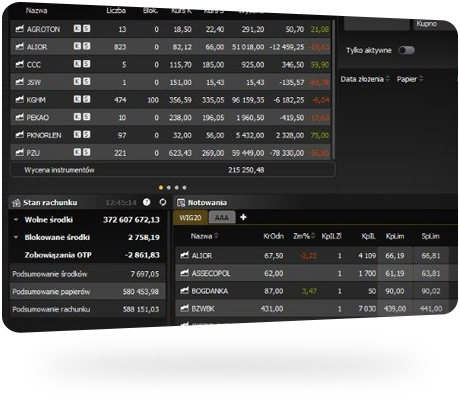The width and height of the screenshot is (460, 400).
Task: Switch to the WIG20 tab
Action: point(190,218)
